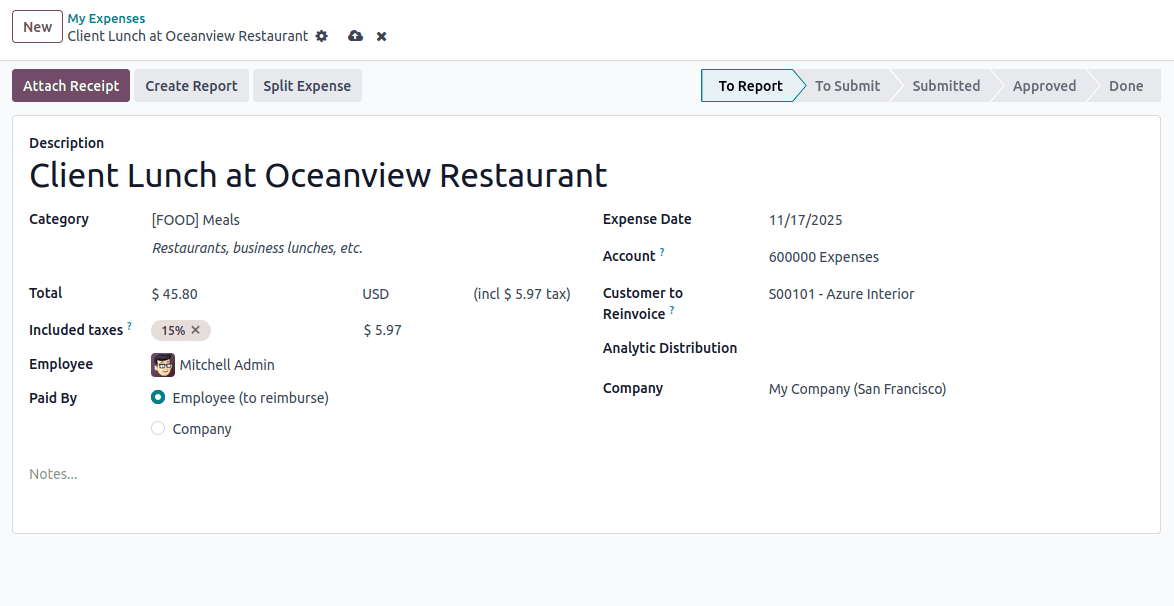Screen dimensions: 1174x606
Task: Click the Included taxes help icon
Action: tap(127, 325)
